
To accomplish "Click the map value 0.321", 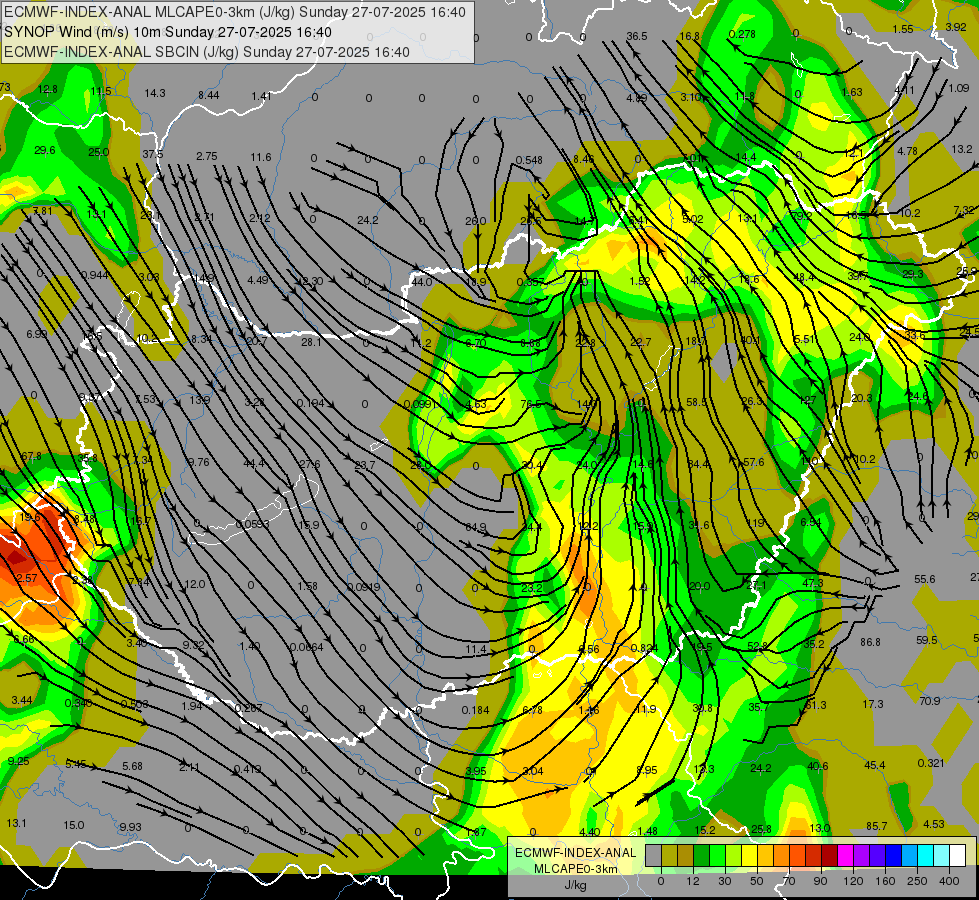I will click(x=931, y=763).
